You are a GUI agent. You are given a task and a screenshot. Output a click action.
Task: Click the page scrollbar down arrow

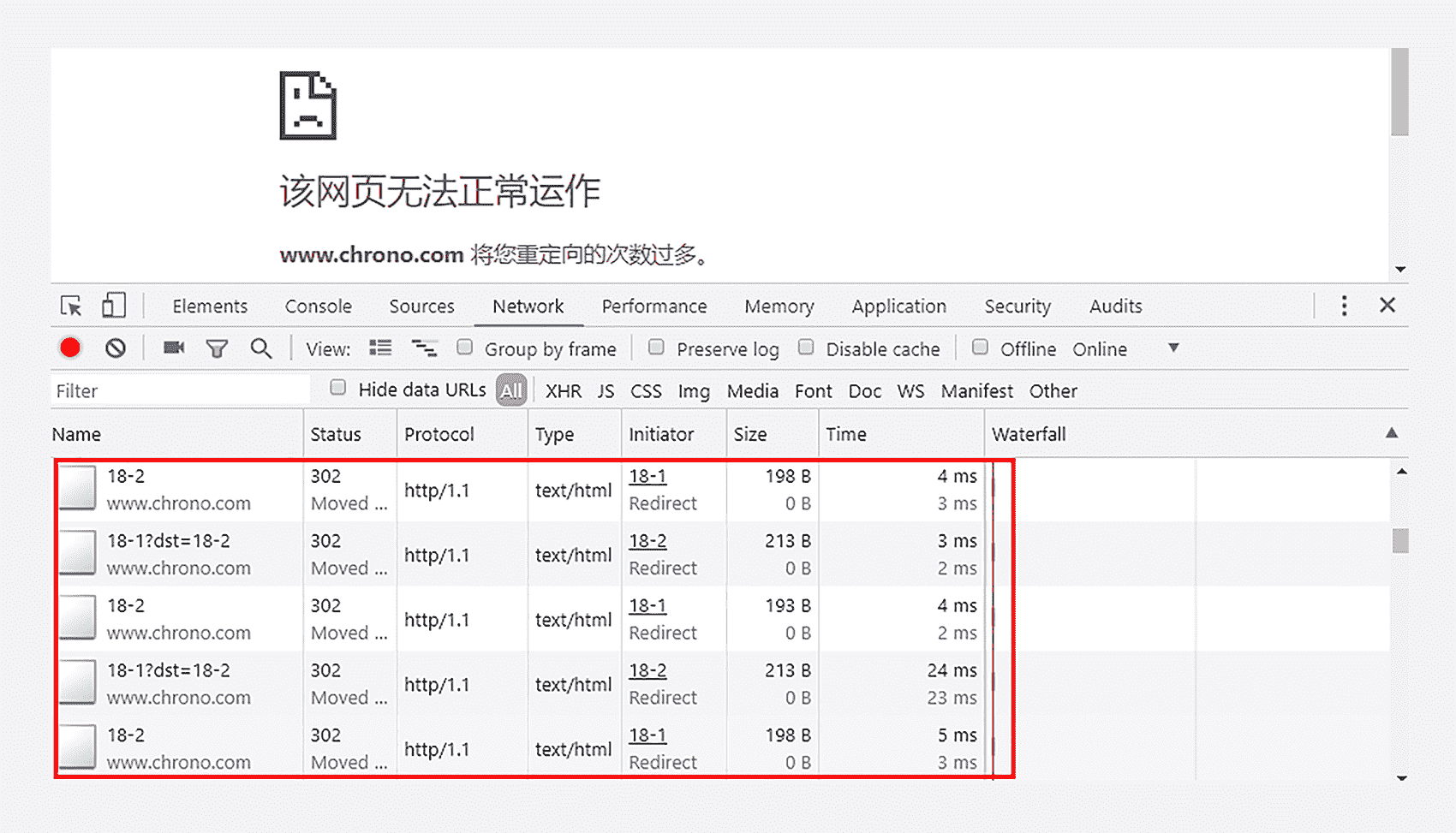coord(1400,270)
